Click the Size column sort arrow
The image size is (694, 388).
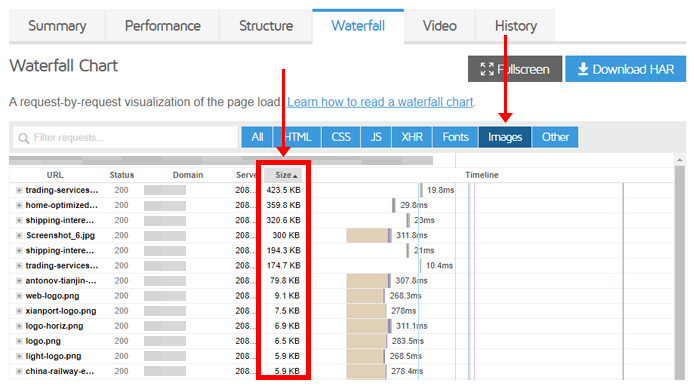click(x=295, y=176)
